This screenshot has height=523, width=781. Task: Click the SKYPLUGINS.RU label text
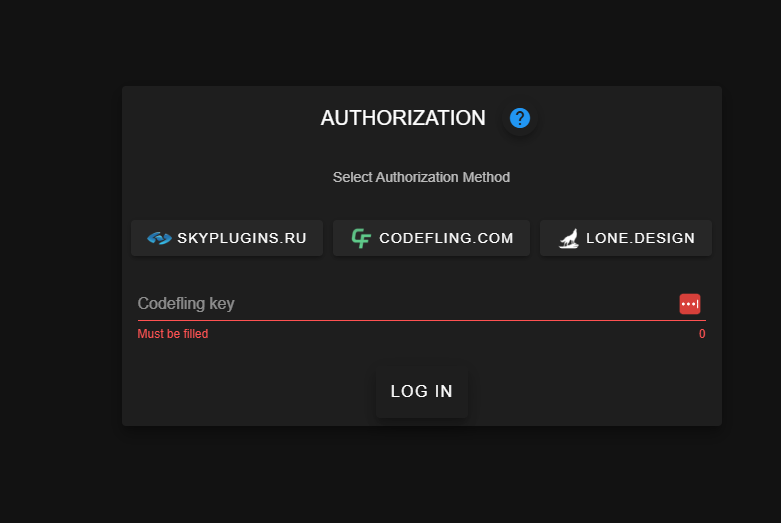(x=242, y=239)
